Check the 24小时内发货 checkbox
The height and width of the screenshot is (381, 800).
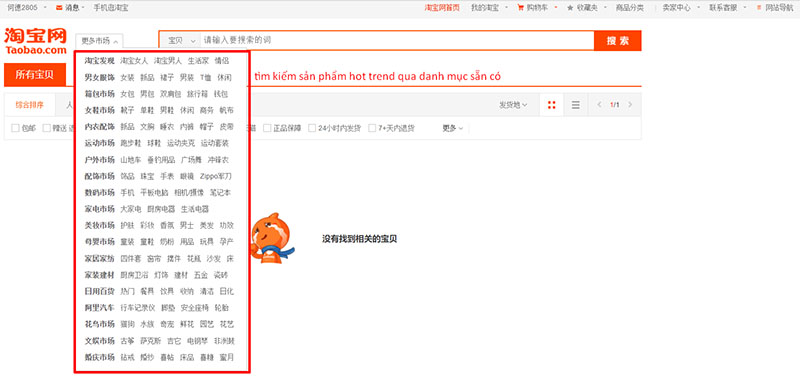pos(311,129)
